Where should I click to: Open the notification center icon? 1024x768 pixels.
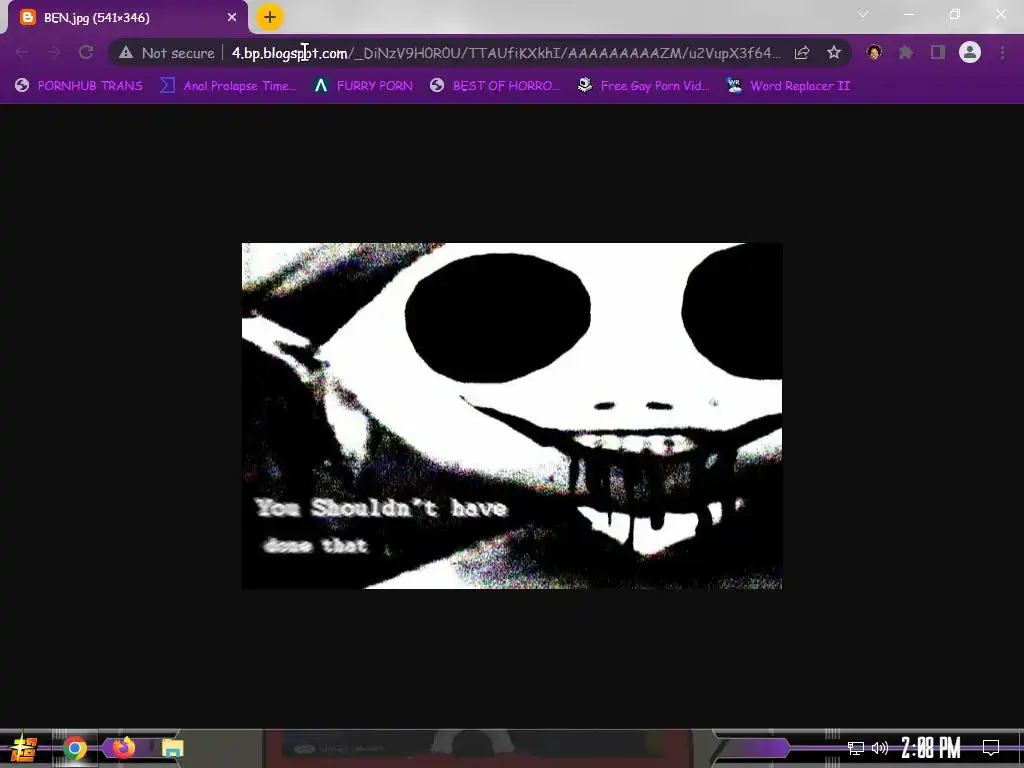[x=991, y=747]
